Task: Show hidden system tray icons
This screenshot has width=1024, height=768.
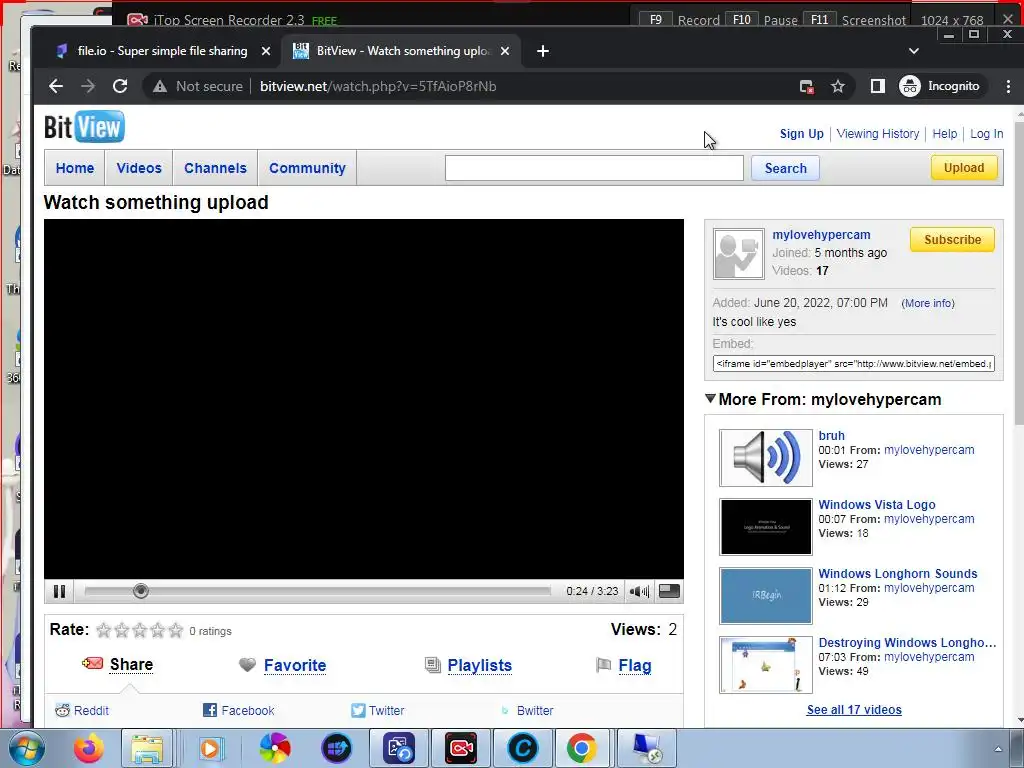Action: [x=997, y=748]
